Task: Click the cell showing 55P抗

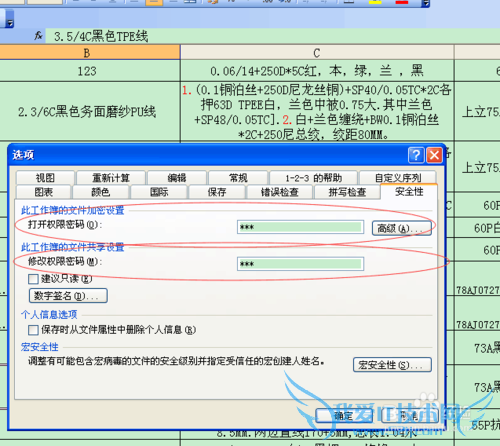Action: point(477,425)
